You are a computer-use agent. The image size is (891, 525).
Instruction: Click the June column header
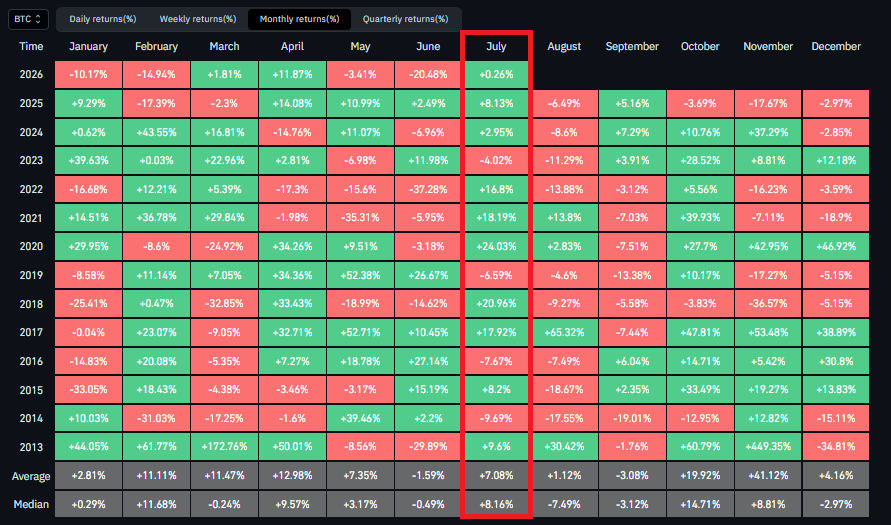[428, 47]
